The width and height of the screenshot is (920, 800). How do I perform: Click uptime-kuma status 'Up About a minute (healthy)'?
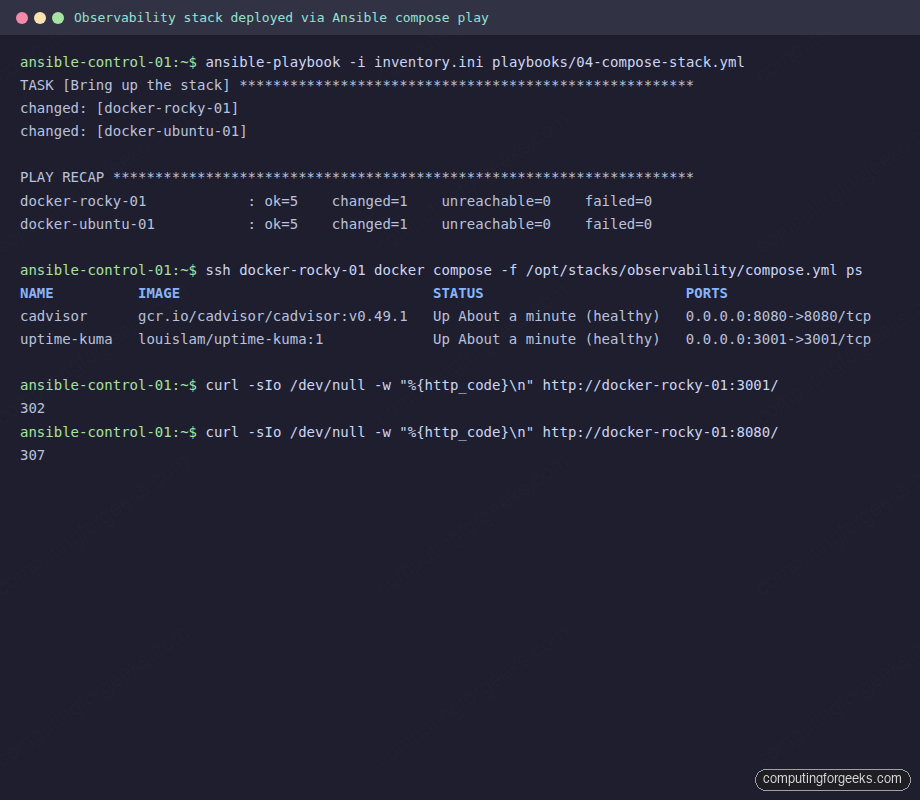[x=546, y=339]
